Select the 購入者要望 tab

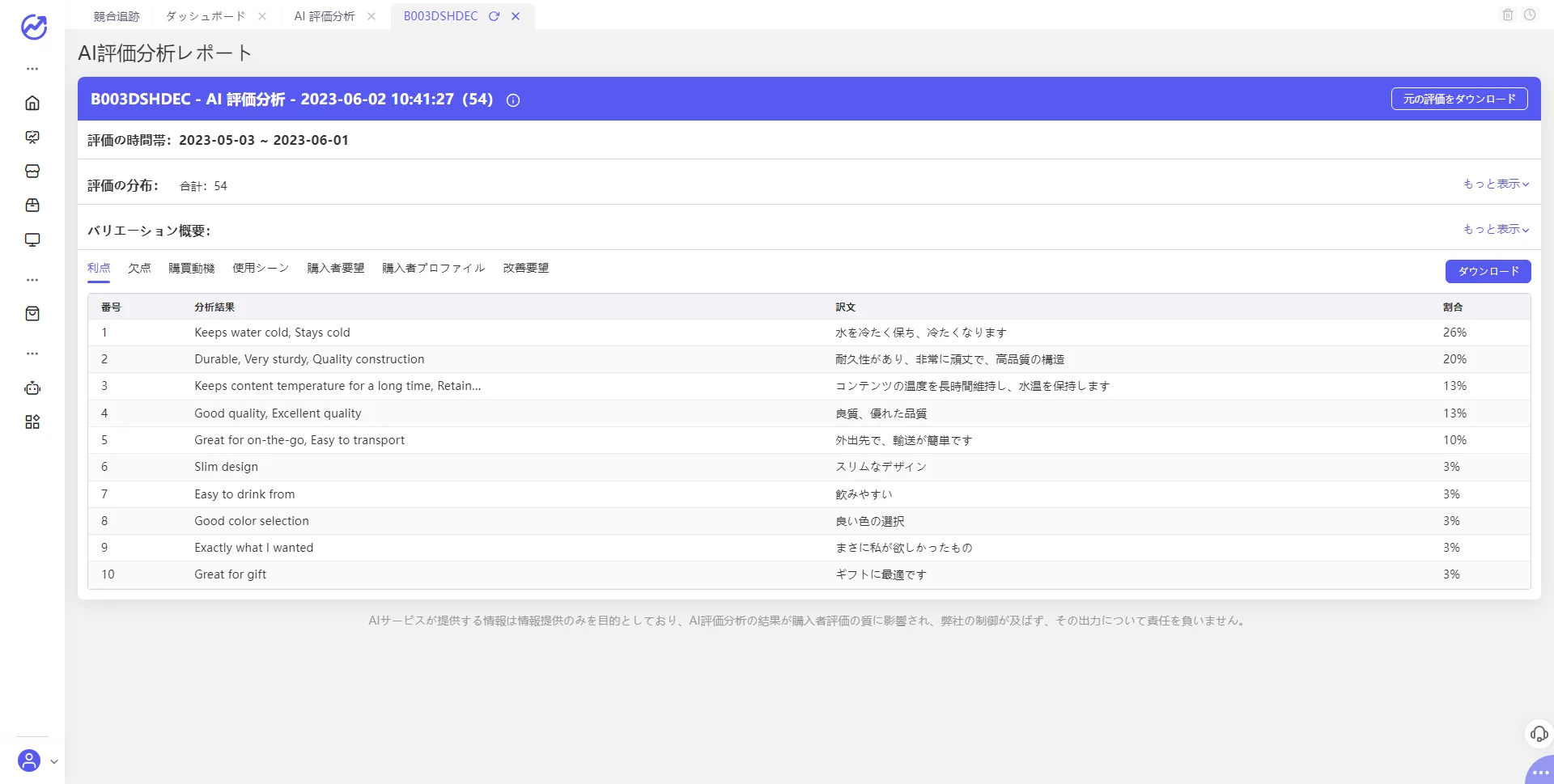click(x=336, y=268)
